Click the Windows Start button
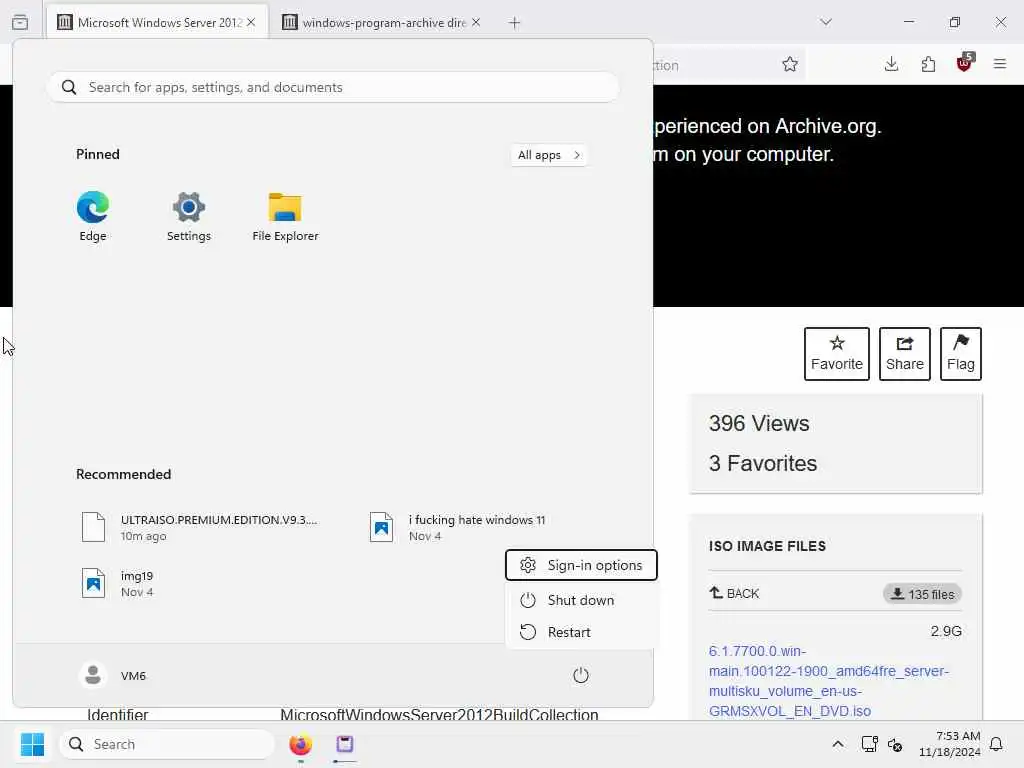Viewport: 1024px width, 768px height. point(32,744)
